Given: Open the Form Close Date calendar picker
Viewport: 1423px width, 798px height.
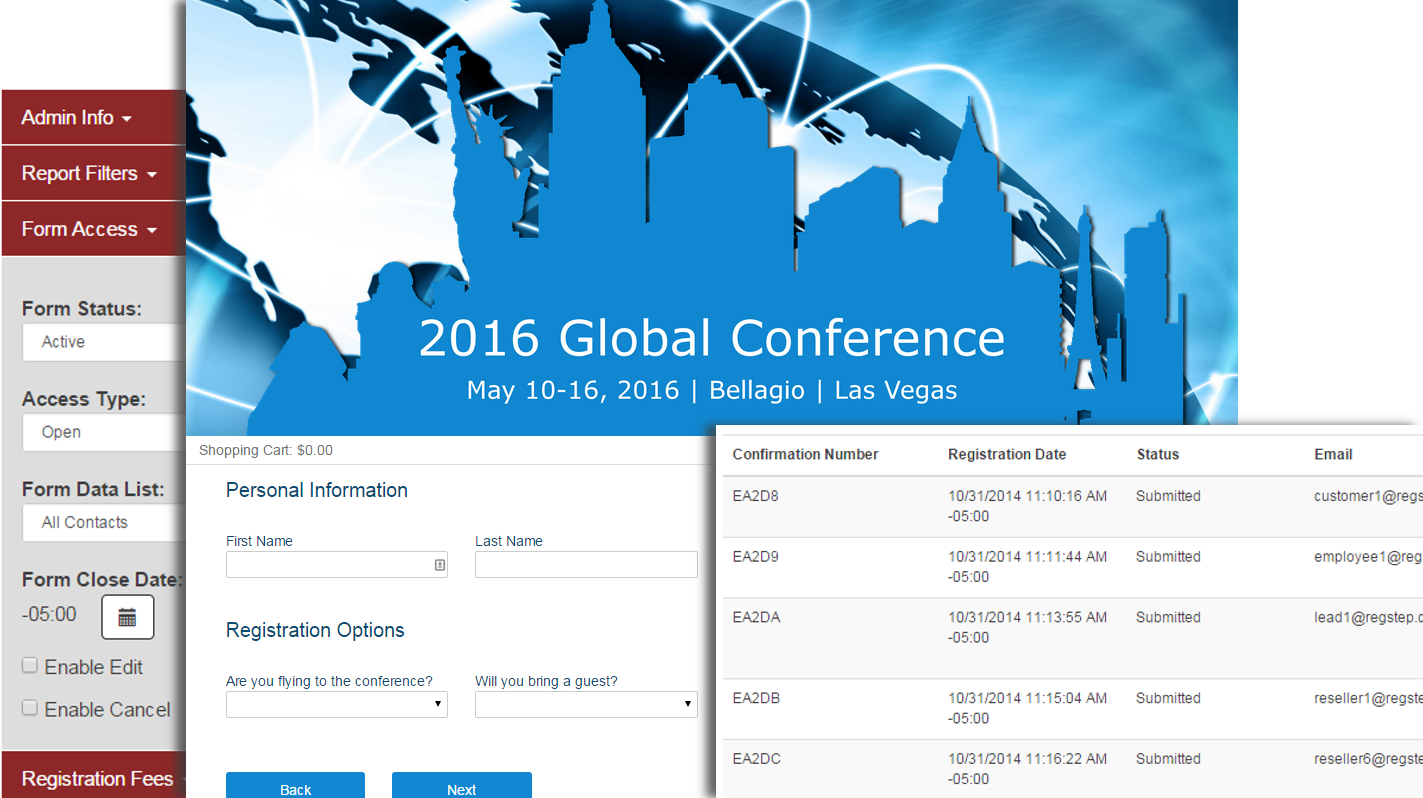Looking at the screenshot, I should pyautogui.click(x=127, y=617).
